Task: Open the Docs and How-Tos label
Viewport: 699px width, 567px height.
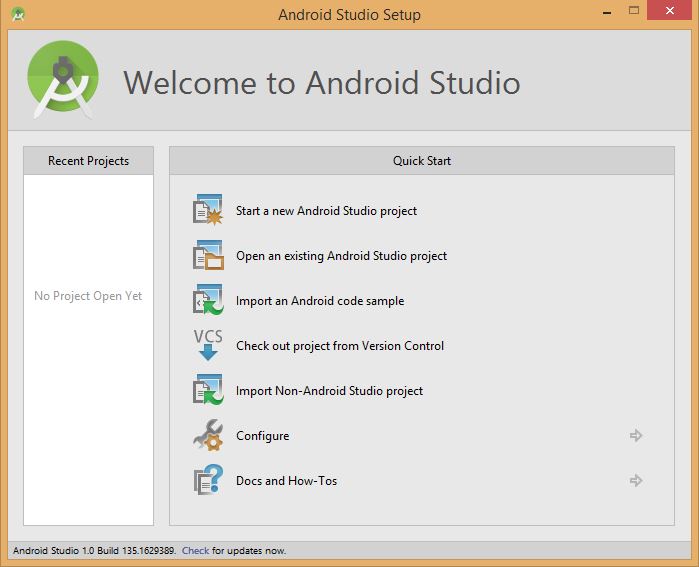Action: click(287, 481)
